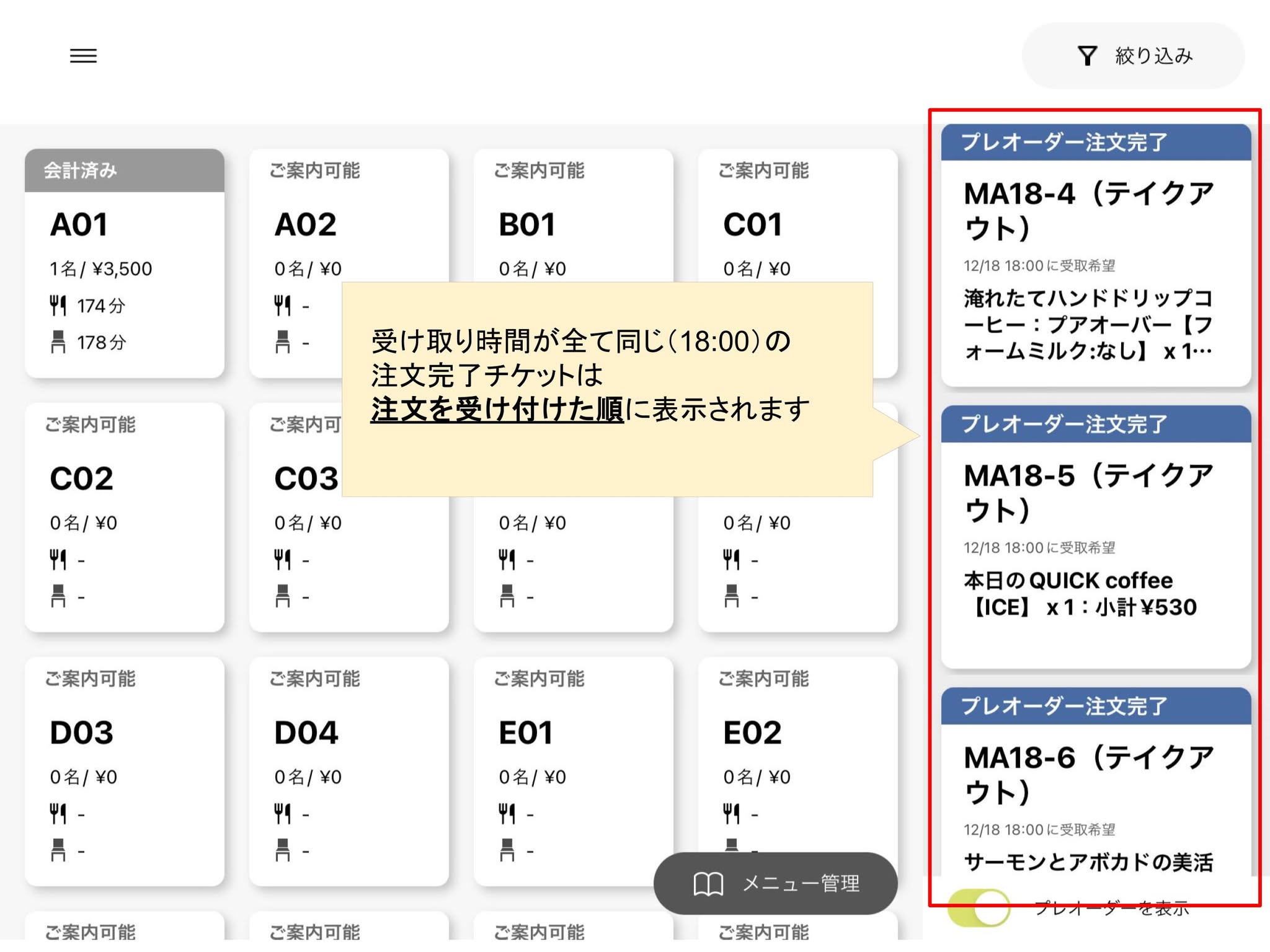The height and width of the screenshot is (952, 1270).
Task: Click the filter funnel icon
Action: [1087, 56]
